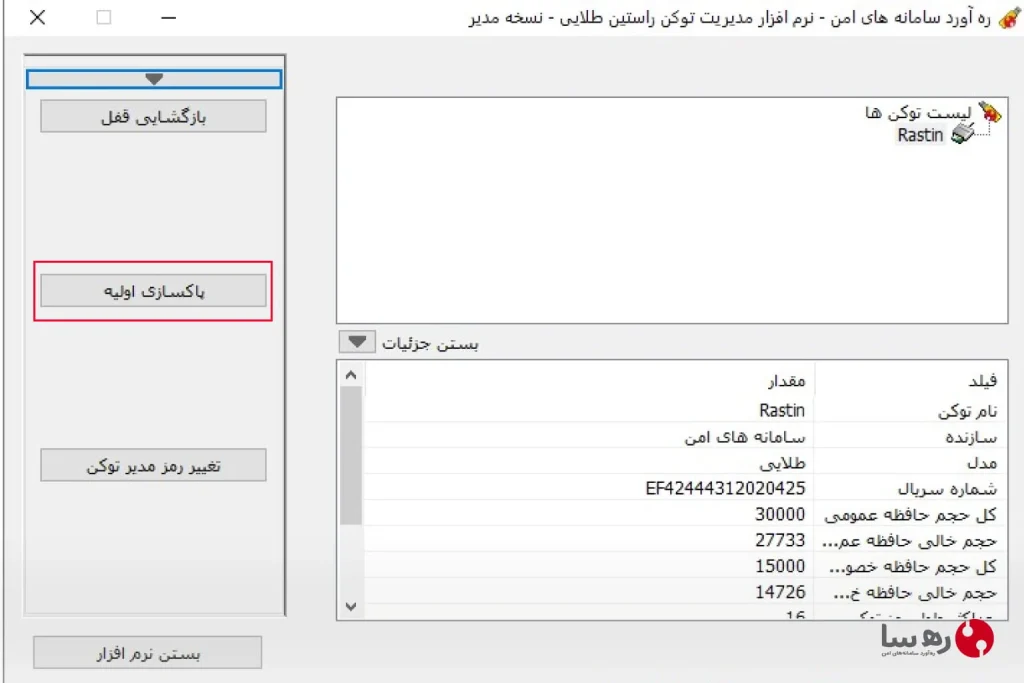The image size is (1024, 683).
Task: Click the details table scrollbar thumb
Action: [351, 455]
